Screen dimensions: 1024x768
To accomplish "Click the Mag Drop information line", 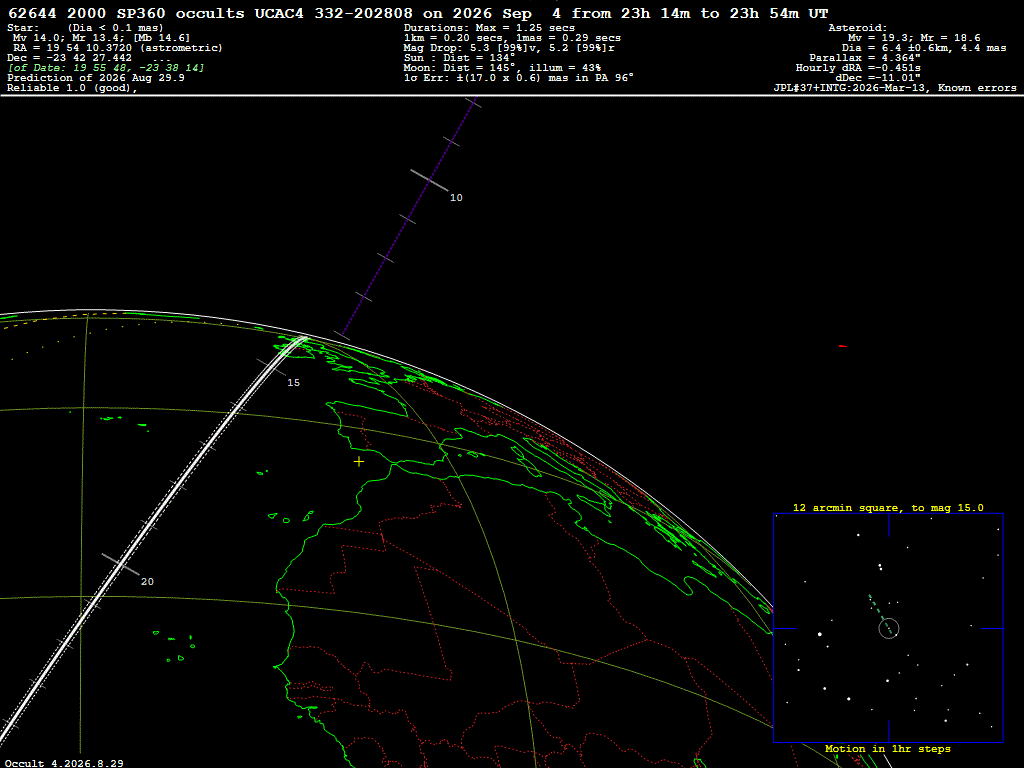I will [509, 48].
